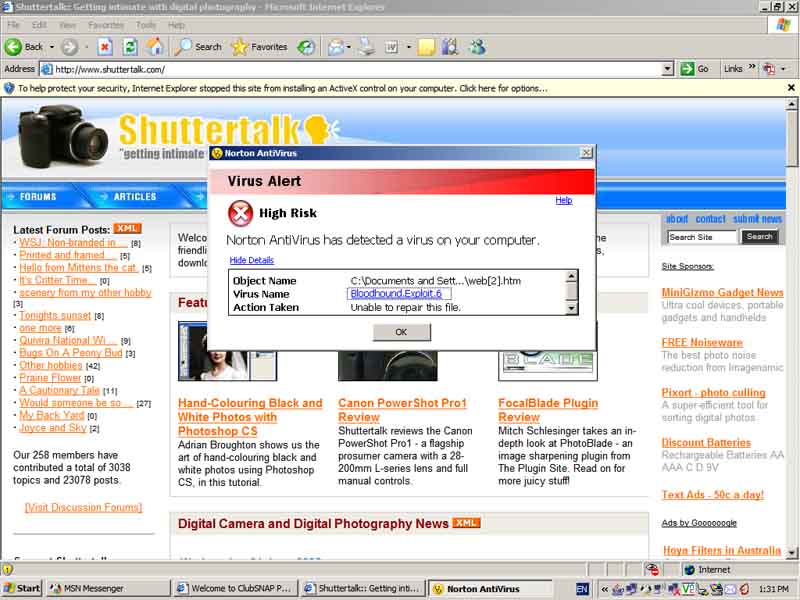This screenshot has width=800, height=600.
Task: Click the red swirl tray icon beside the clock
Action: pyautogui.click(x=744, y=589)
